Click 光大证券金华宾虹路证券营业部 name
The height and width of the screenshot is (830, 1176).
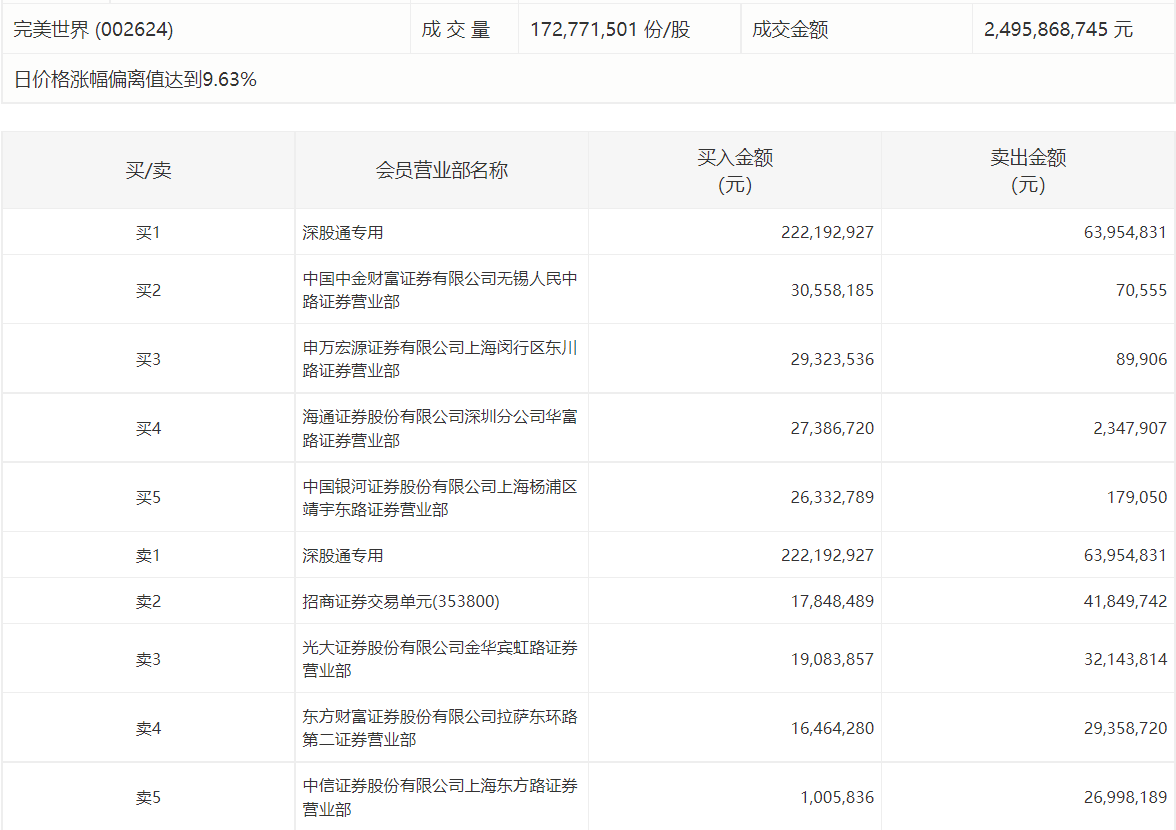440,659
